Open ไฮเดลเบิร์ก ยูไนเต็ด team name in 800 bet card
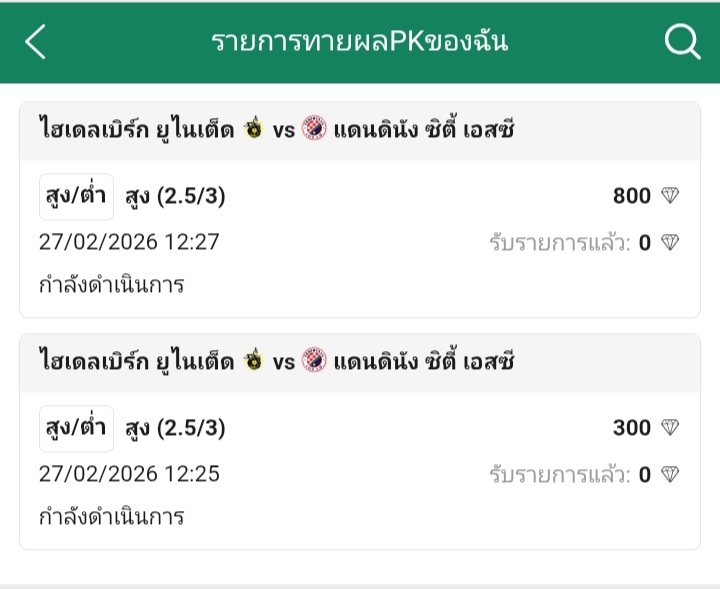The image size is (720, 589). coord(137,129)
